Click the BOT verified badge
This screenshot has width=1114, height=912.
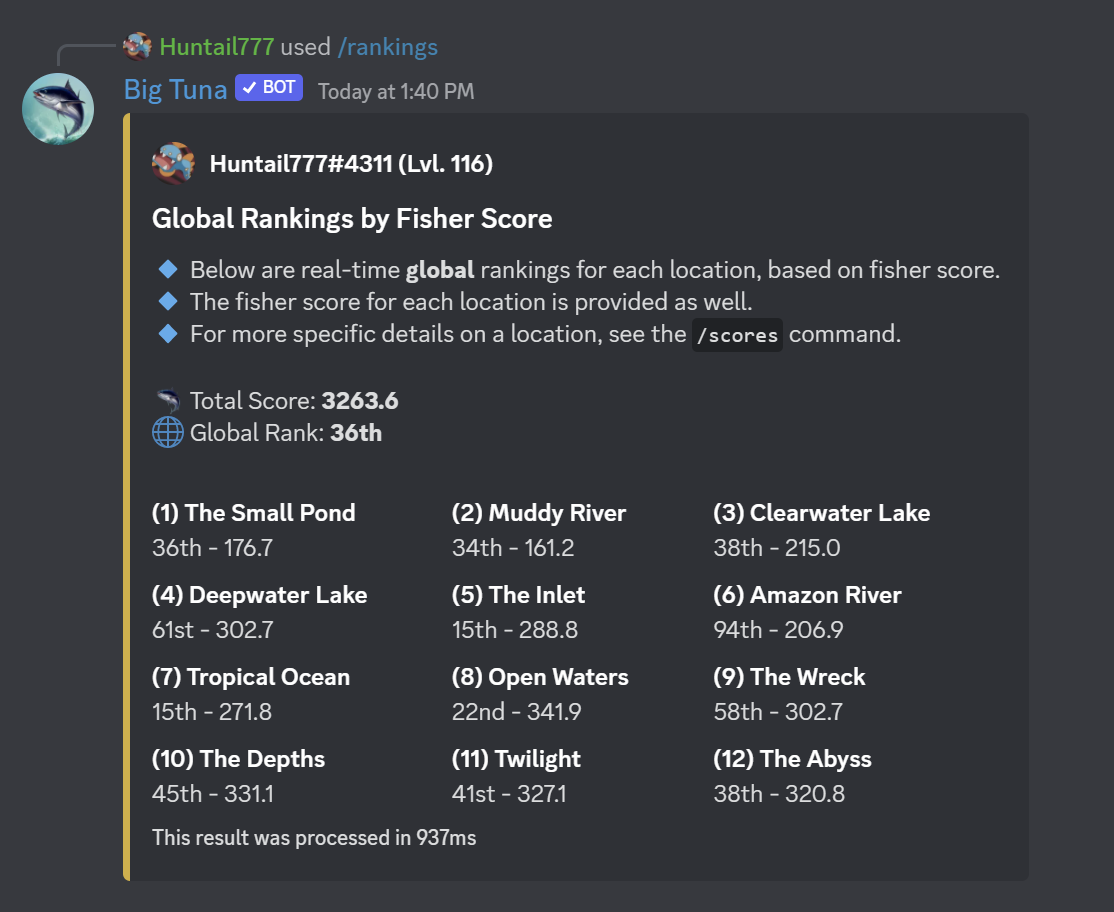coord(268,88)
